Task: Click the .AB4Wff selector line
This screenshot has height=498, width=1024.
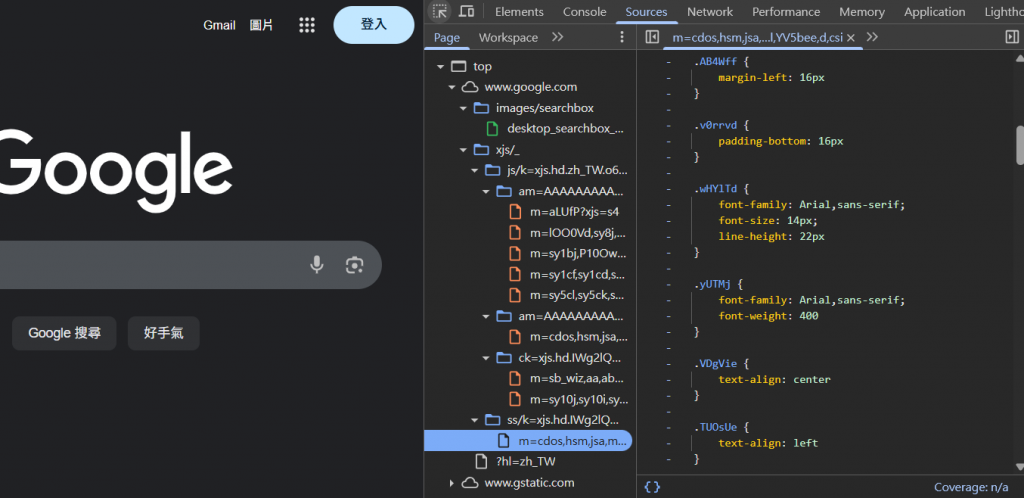Action: point(724,61)
